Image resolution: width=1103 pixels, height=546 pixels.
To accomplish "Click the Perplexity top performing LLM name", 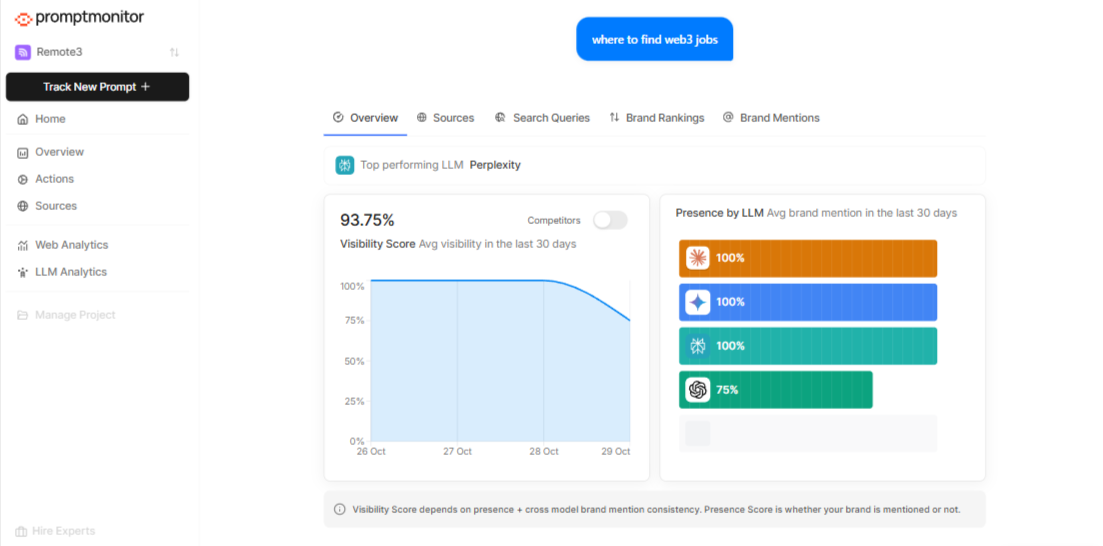I will point(495,165).
